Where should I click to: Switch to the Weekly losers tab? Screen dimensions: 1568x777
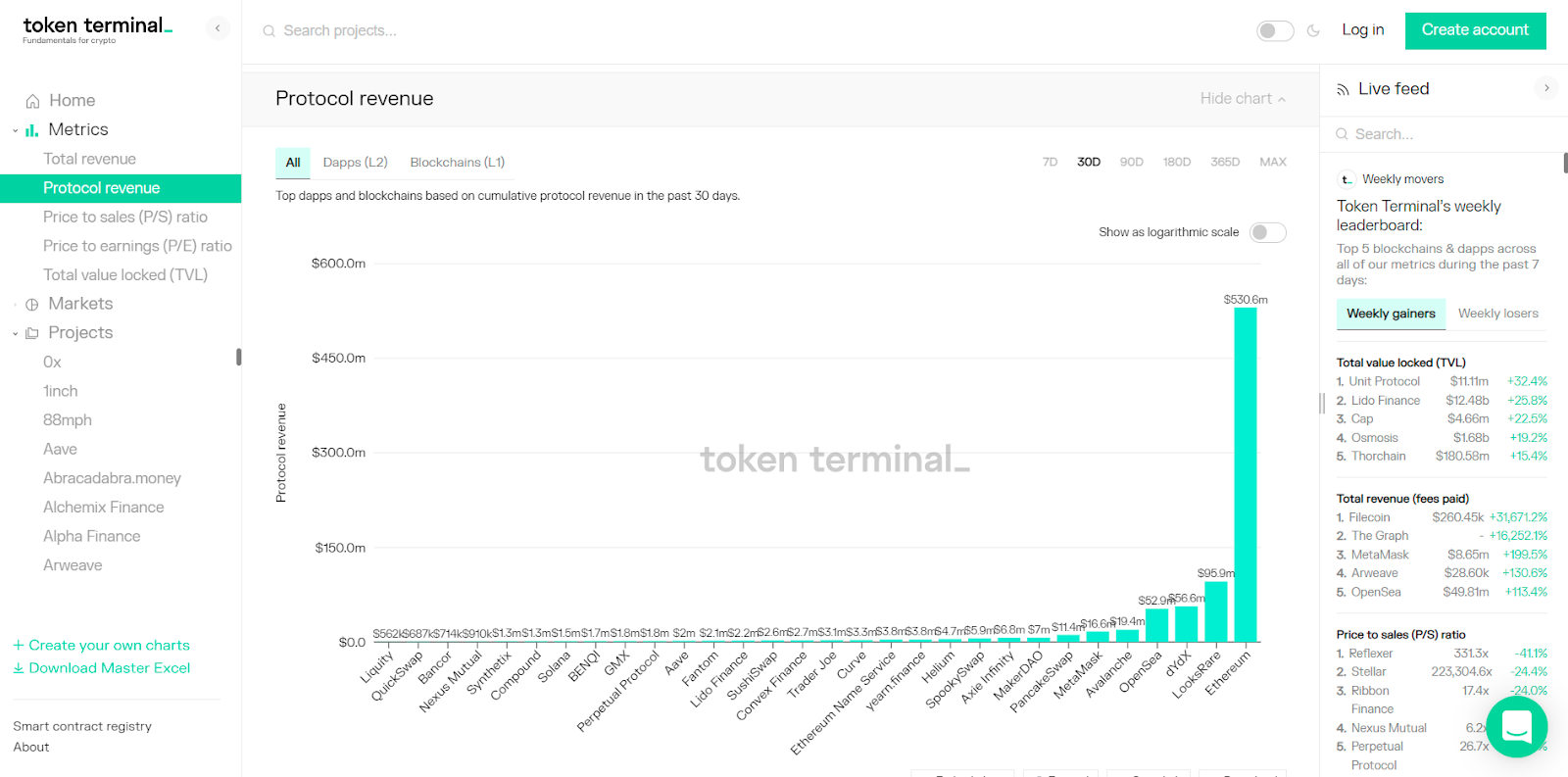1497,314
